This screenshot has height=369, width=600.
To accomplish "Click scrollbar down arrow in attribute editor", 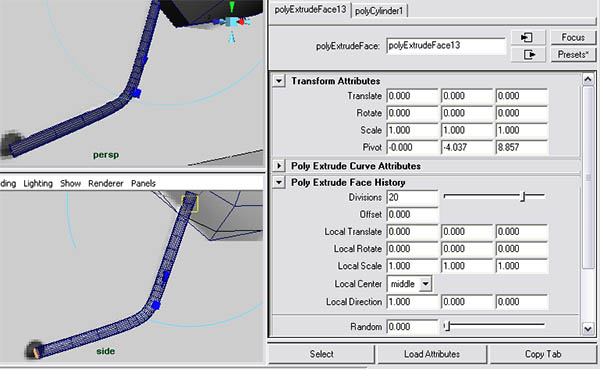I will click(588, 328).
